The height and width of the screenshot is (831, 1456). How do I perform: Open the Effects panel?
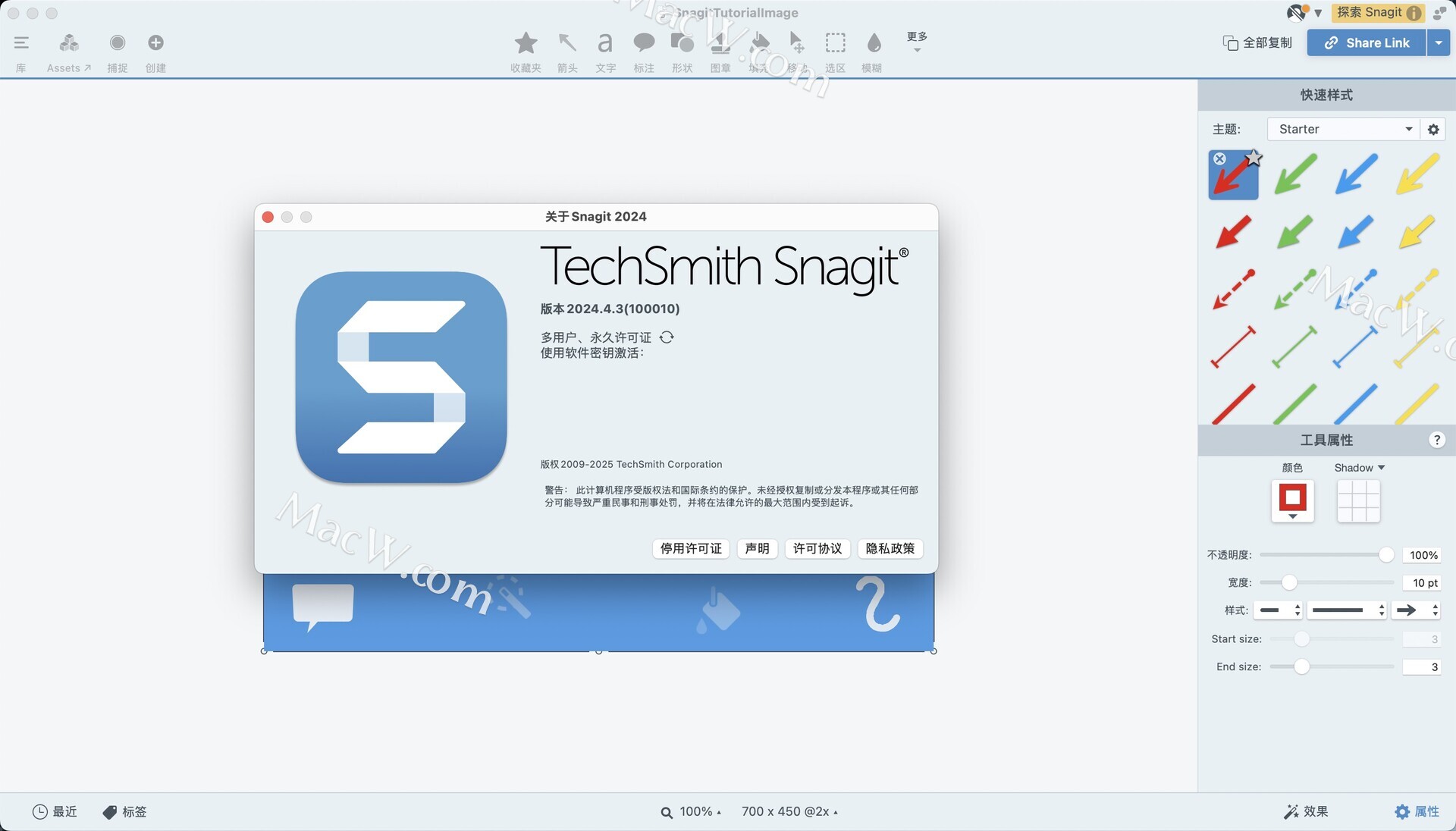[x=1306, y=811]
